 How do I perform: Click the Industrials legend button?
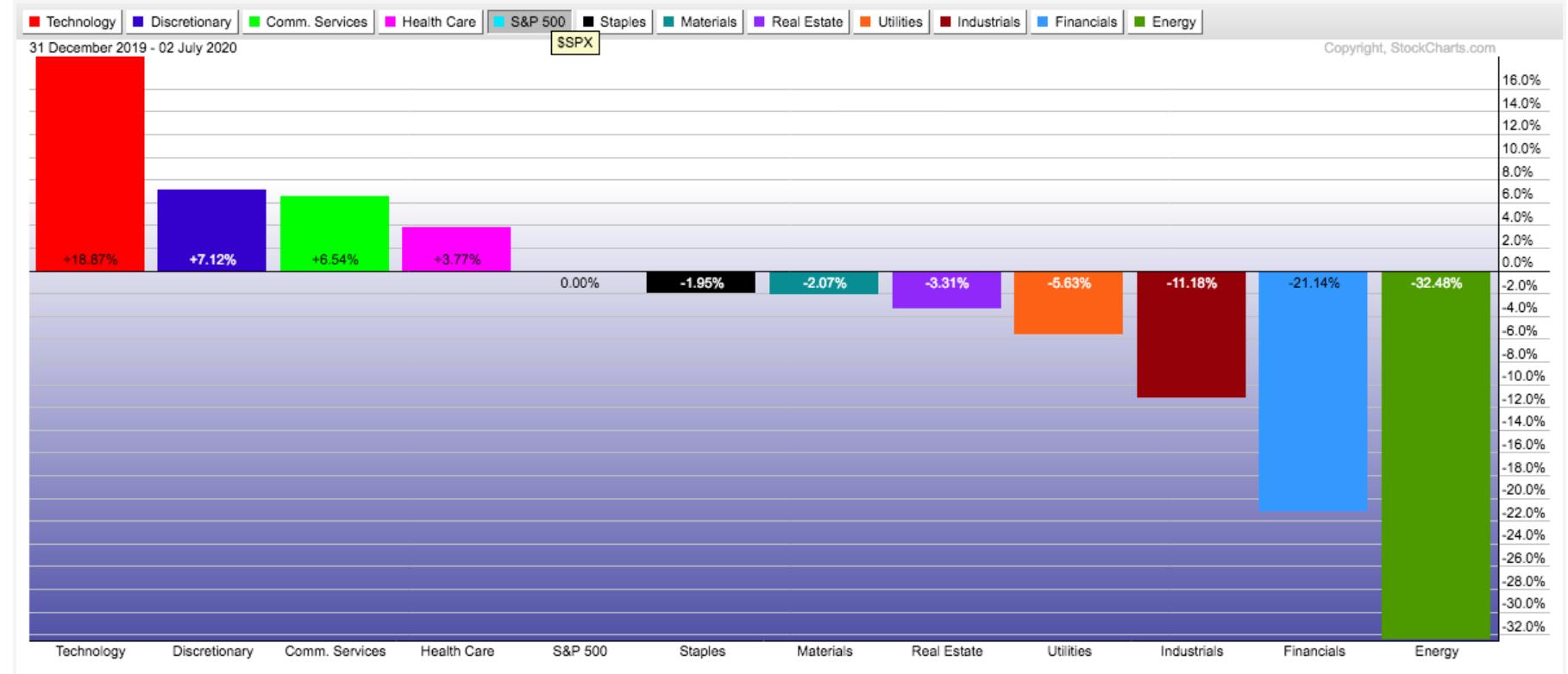[x=980, y=22]
